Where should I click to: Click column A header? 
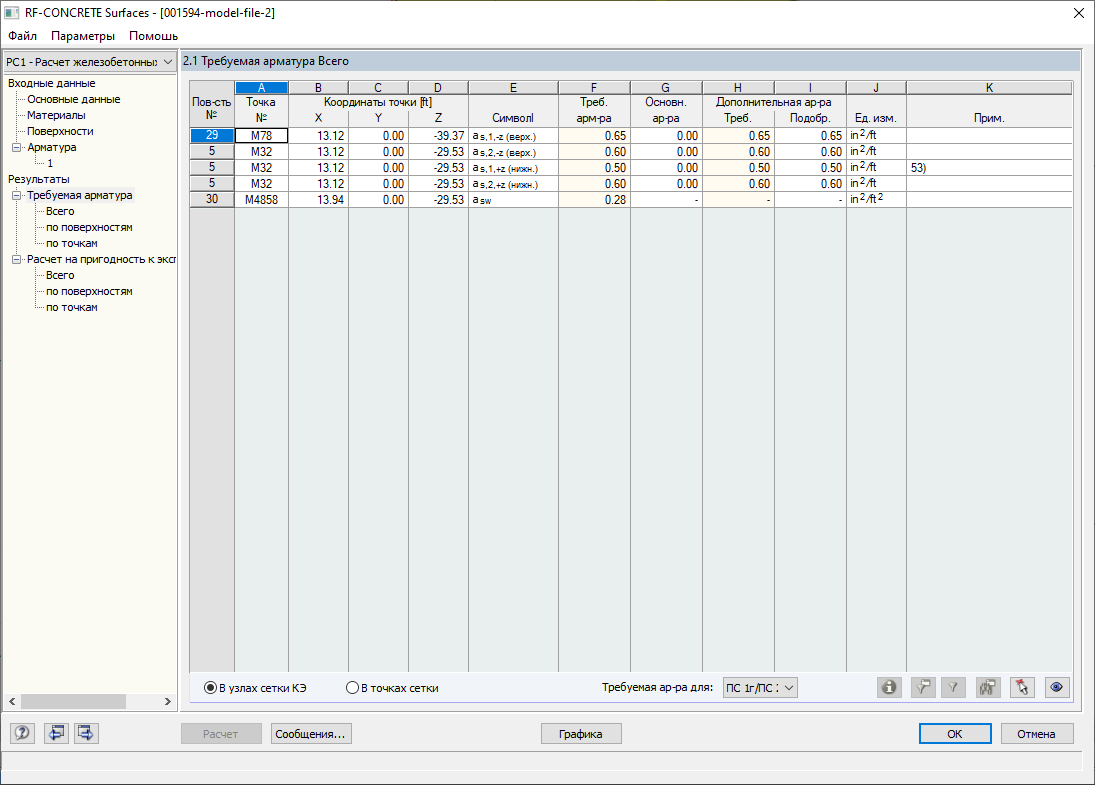[261, 87]
